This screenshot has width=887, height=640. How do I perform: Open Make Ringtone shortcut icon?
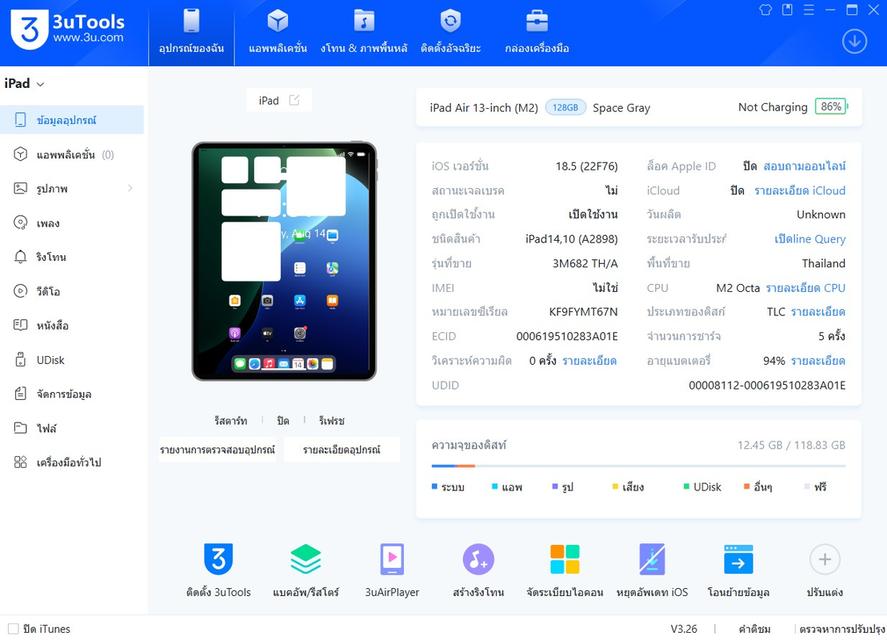click(479, 559)
